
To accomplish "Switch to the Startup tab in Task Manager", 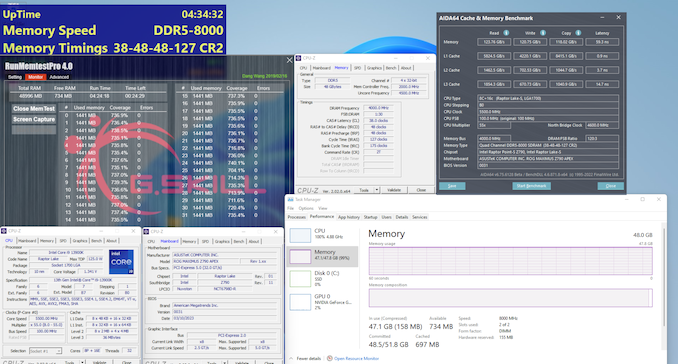I will point(371,217).
